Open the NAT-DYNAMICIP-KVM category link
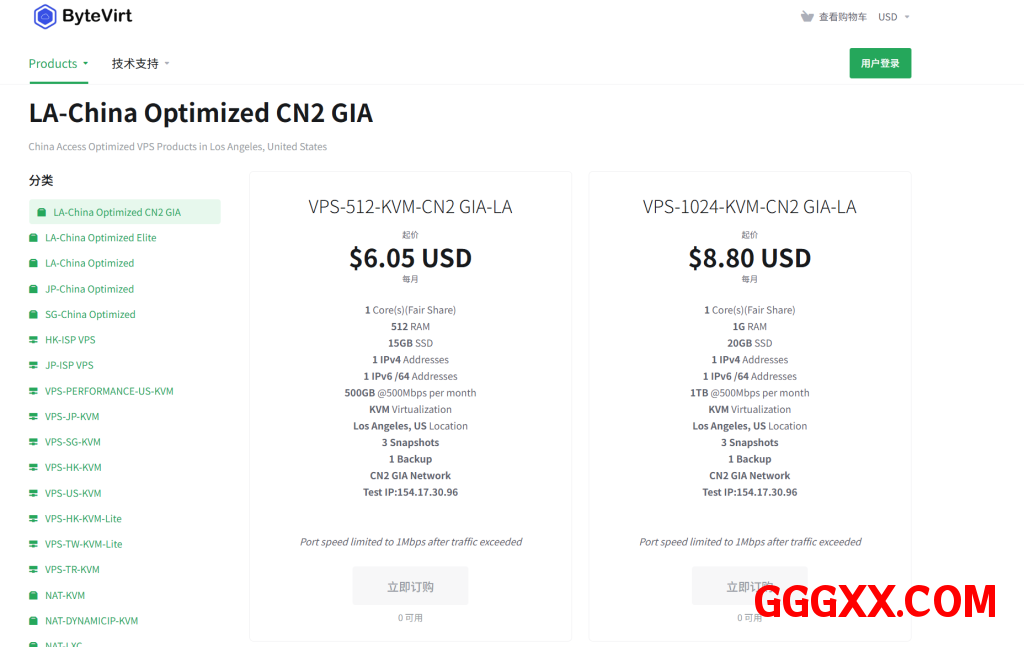The image size is (1024, 647). [x=91, y=621]
